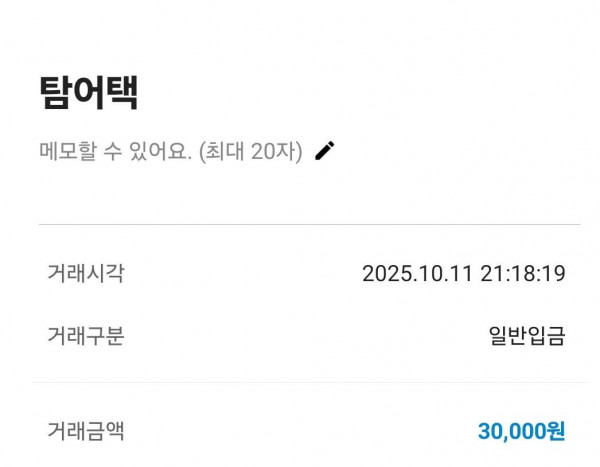This screenshot has height=467, width=600.
Task: Select the transaction date 2025.10.11
Action: click(x=413, y=274)
